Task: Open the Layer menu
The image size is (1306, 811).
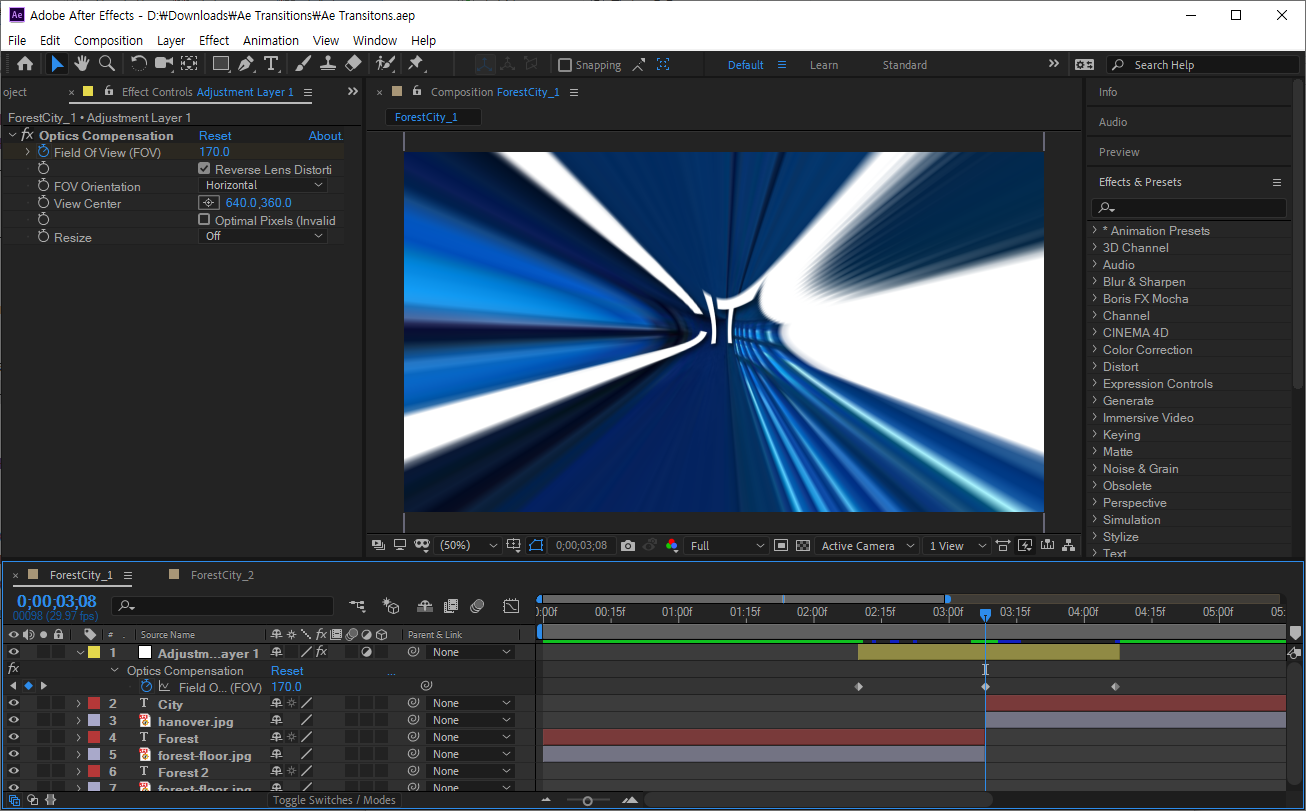Action: [171, 40]
